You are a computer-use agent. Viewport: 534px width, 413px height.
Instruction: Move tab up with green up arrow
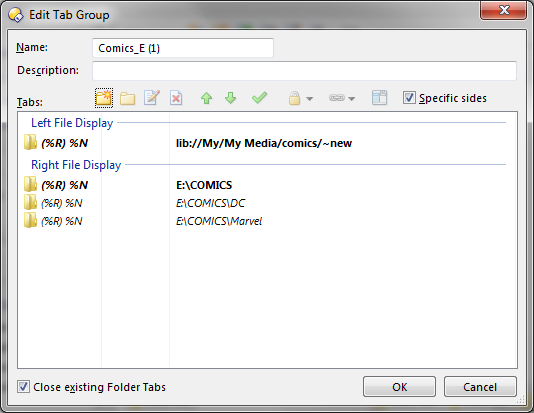click(206, 98)
